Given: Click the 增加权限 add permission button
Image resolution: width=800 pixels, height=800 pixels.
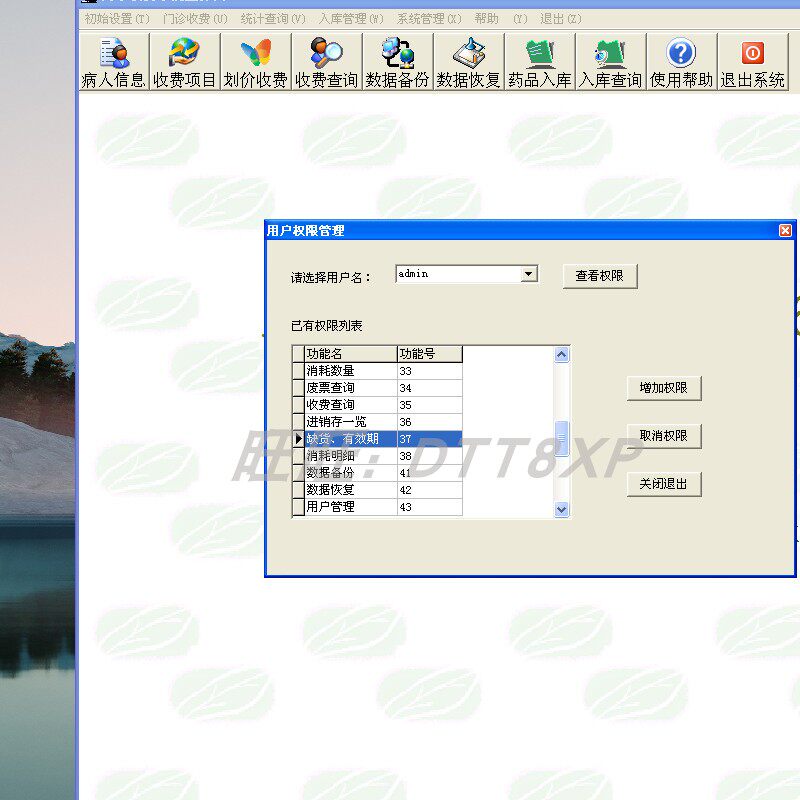Looking at the screenshot, I should (664, 388).
